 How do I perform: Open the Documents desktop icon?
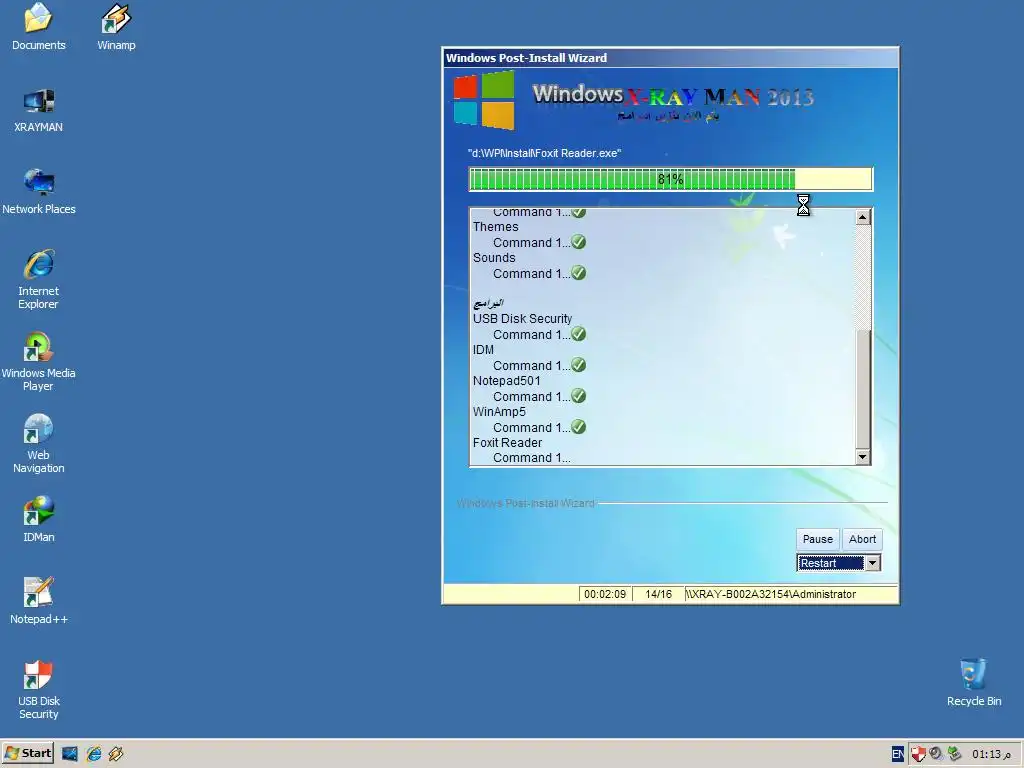[x=39, y=26]
